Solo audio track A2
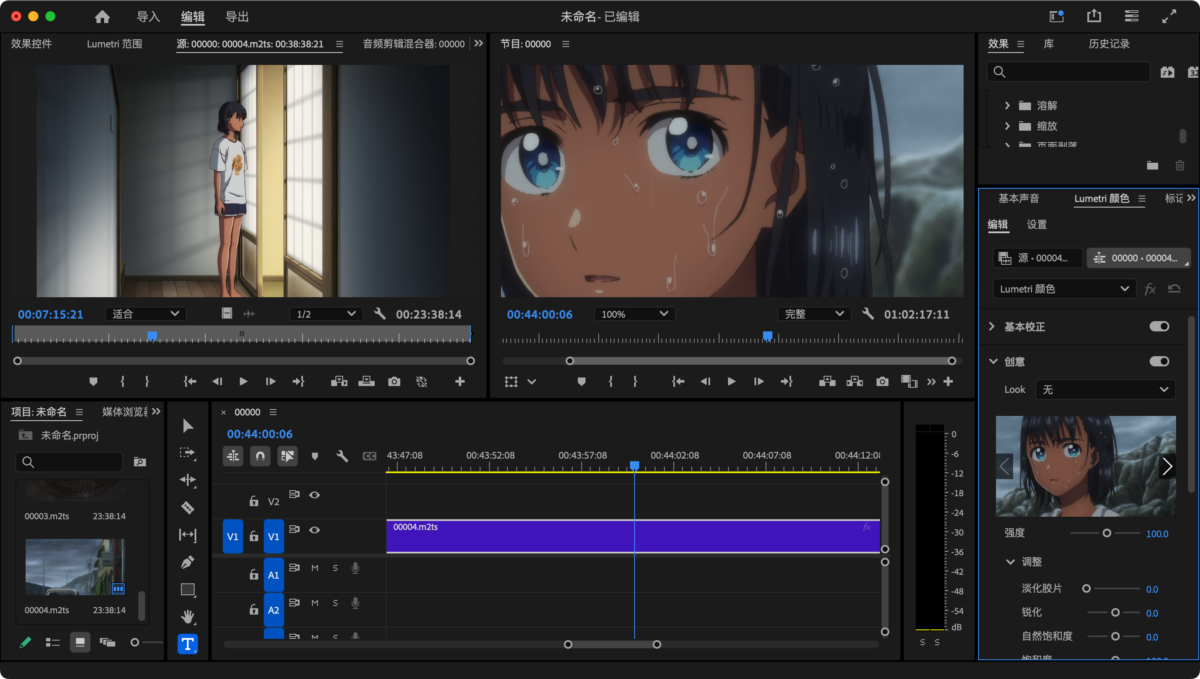Image resolution: width=1200 pixels, height=679 pixels. [x=335, y=603]
